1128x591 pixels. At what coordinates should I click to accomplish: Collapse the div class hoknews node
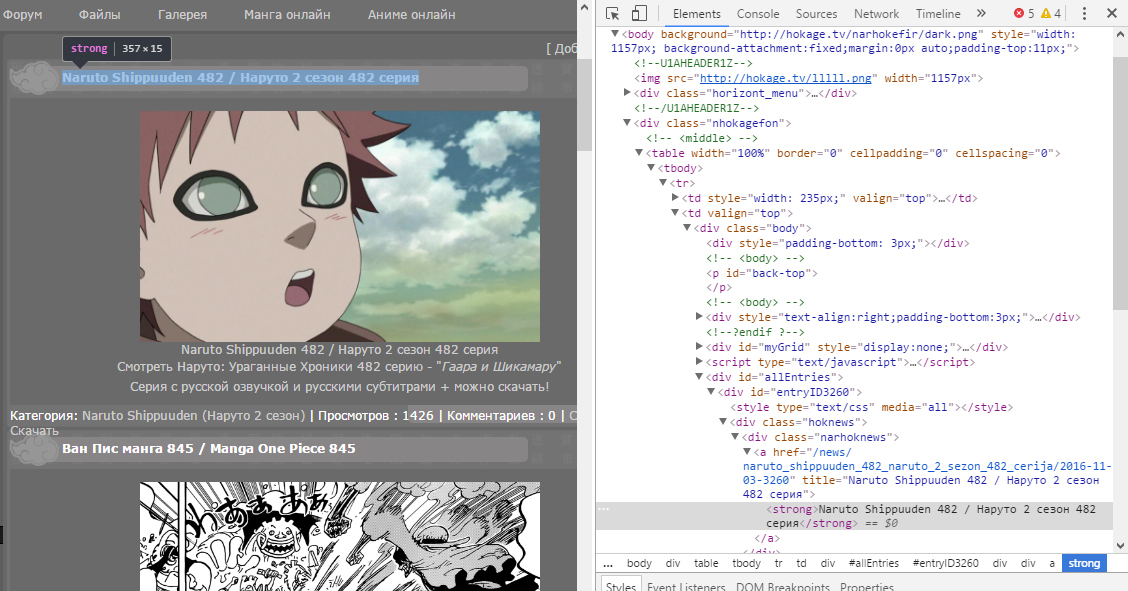pyautogui.click(x=723, y=422)
